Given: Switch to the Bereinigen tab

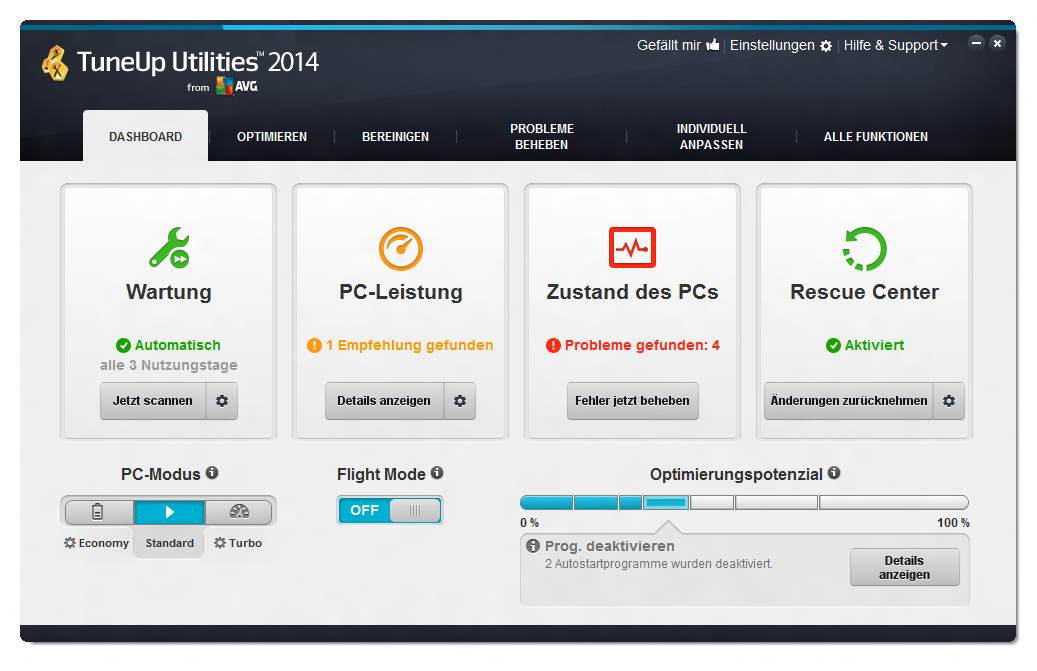Looking at the screenshot, I should (x=395, y=136).
